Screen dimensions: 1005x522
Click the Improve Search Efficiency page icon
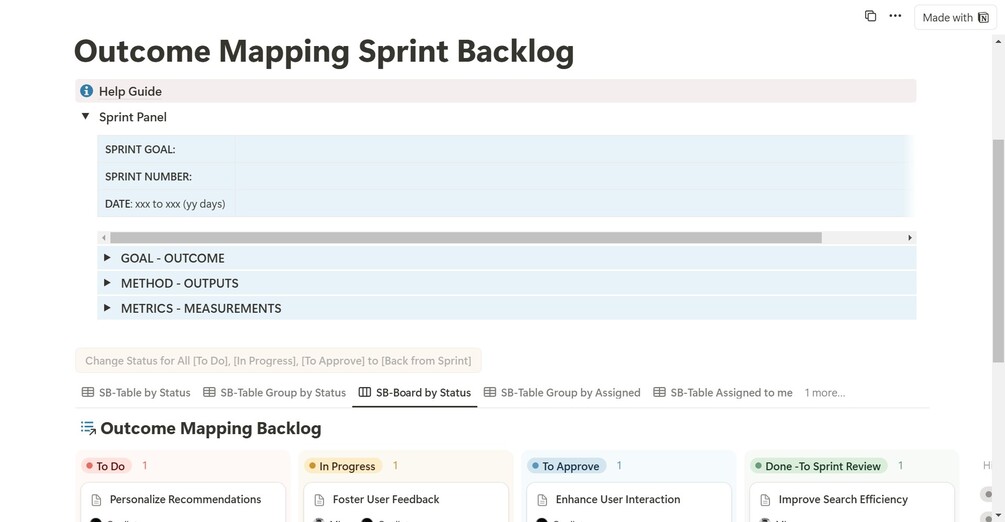point(765,500)
